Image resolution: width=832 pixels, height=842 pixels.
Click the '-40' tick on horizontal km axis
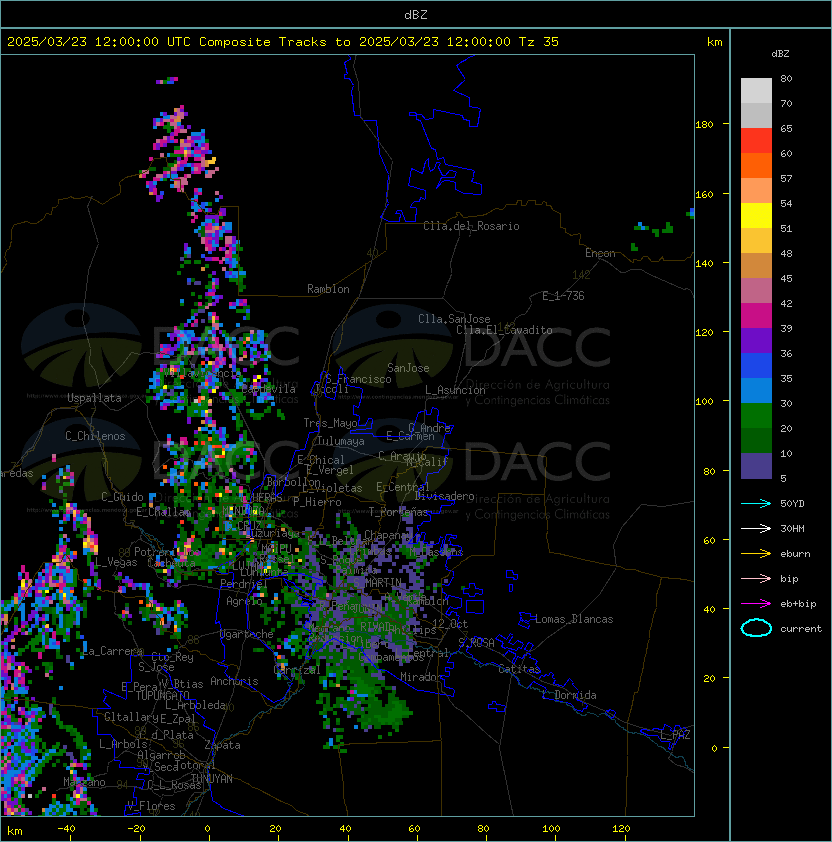point(66,829)
